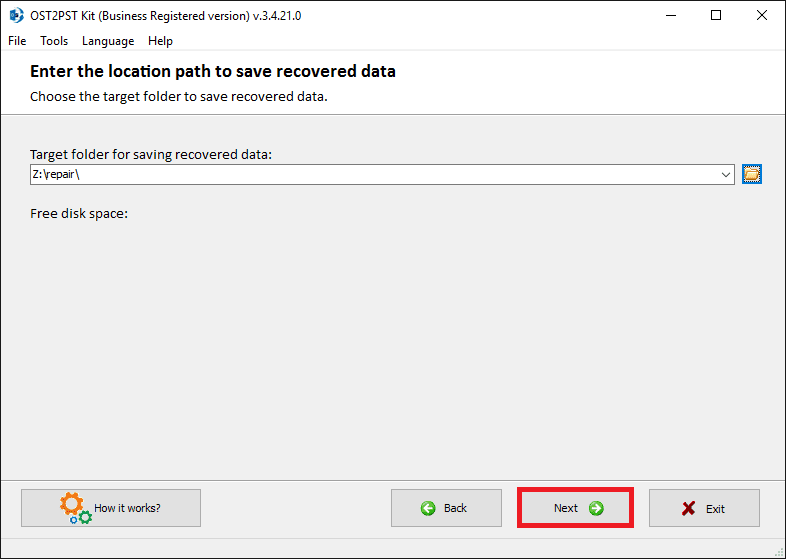786x559 pixels.
Task: Click the green right arrow icon on Next
Action: pyautogui.click(x=596, y=508)
